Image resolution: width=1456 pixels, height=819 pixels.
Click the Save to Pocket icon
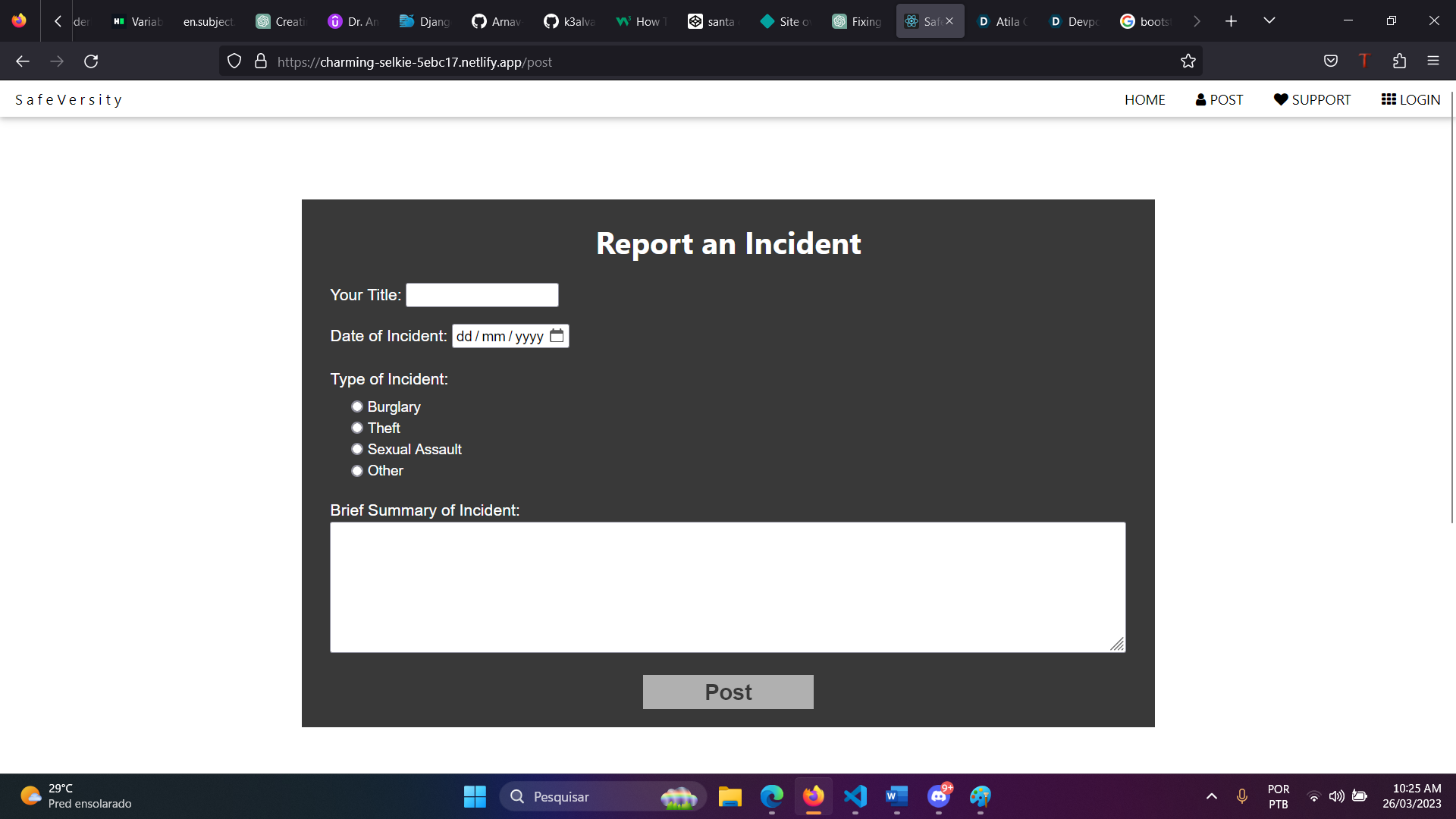(1330, 61)
